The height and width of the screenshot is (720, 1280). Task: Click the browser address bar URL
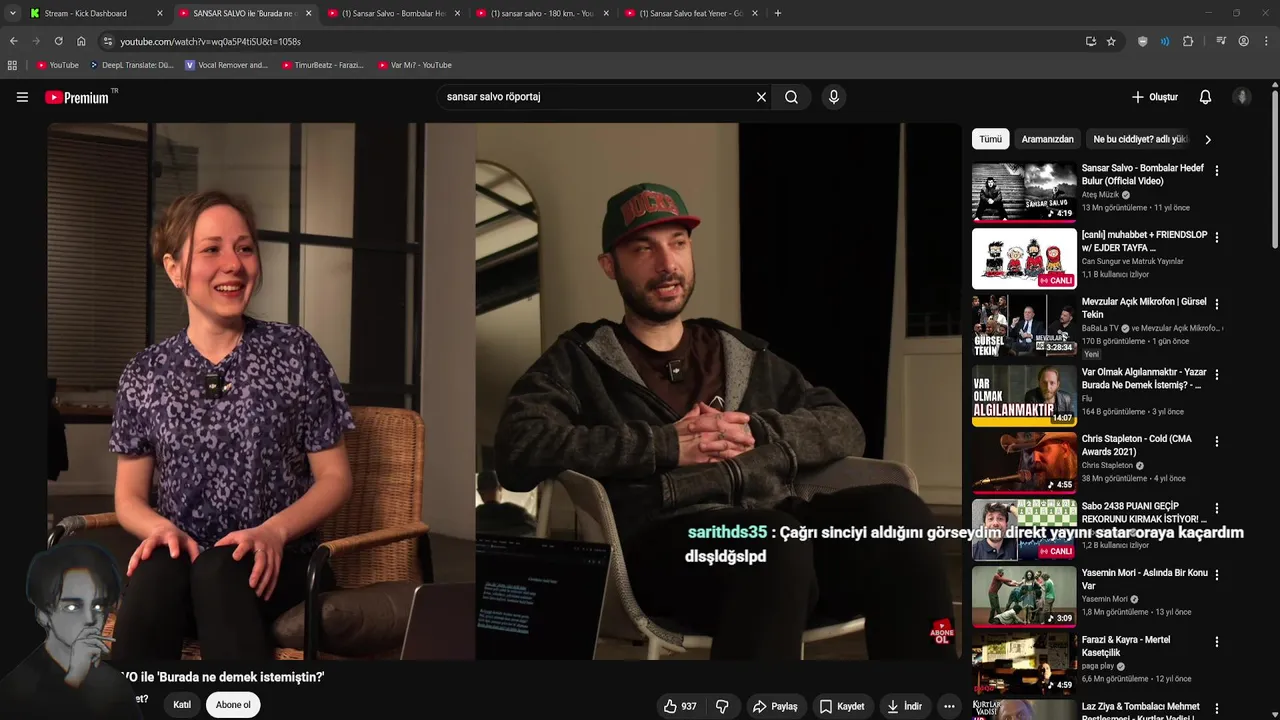(210, 42)
